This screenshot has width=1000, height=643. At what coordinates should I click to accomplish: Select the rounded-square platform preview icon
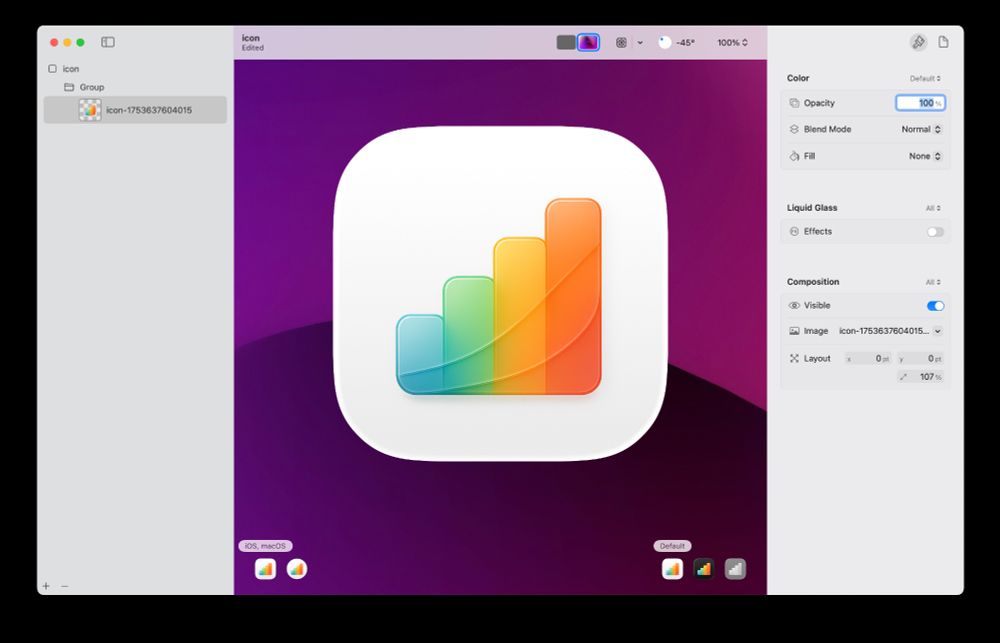tap(265, 569)
